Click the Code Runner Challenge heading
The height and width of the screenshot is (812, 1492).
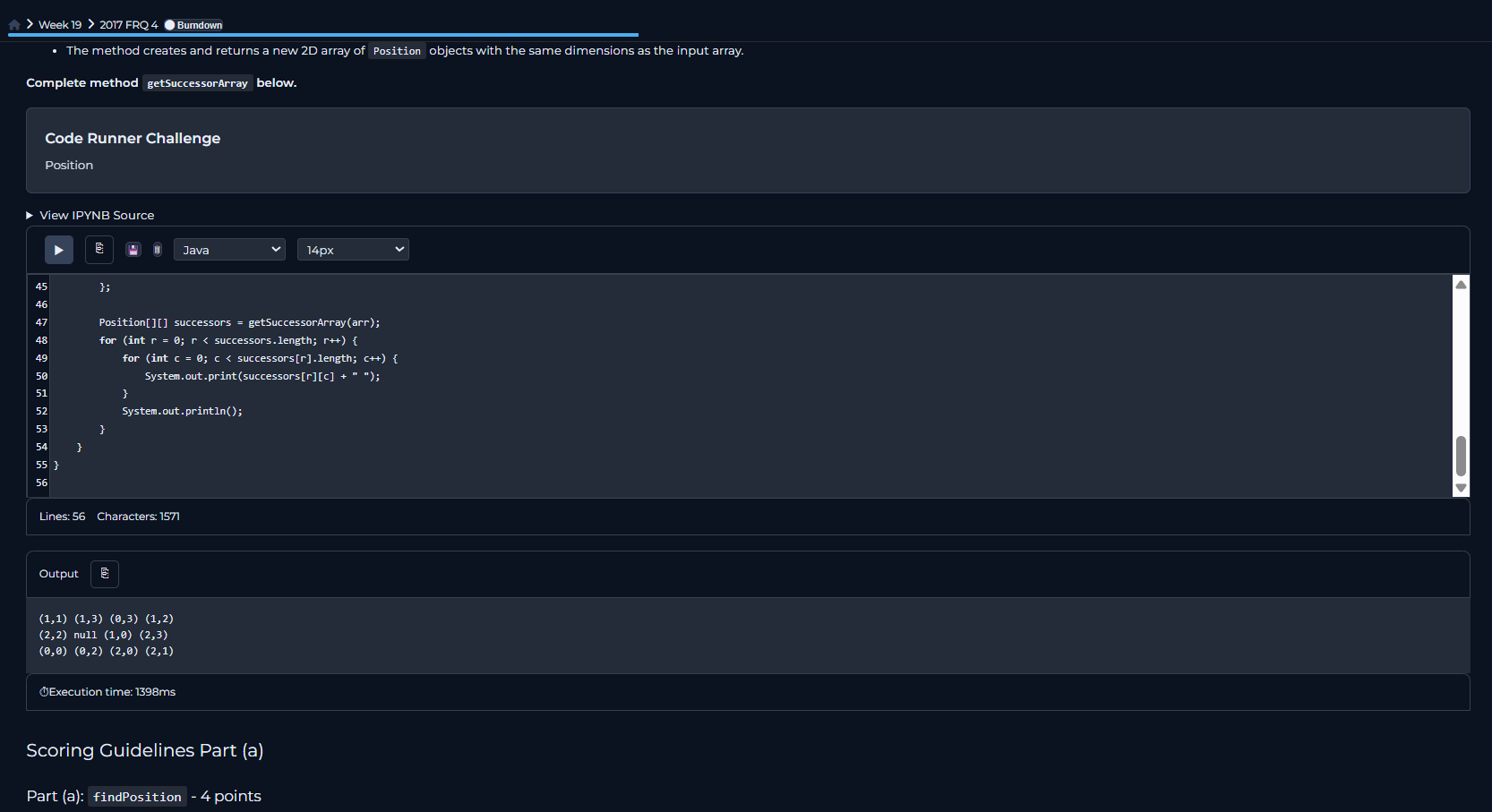coord(133,138)
